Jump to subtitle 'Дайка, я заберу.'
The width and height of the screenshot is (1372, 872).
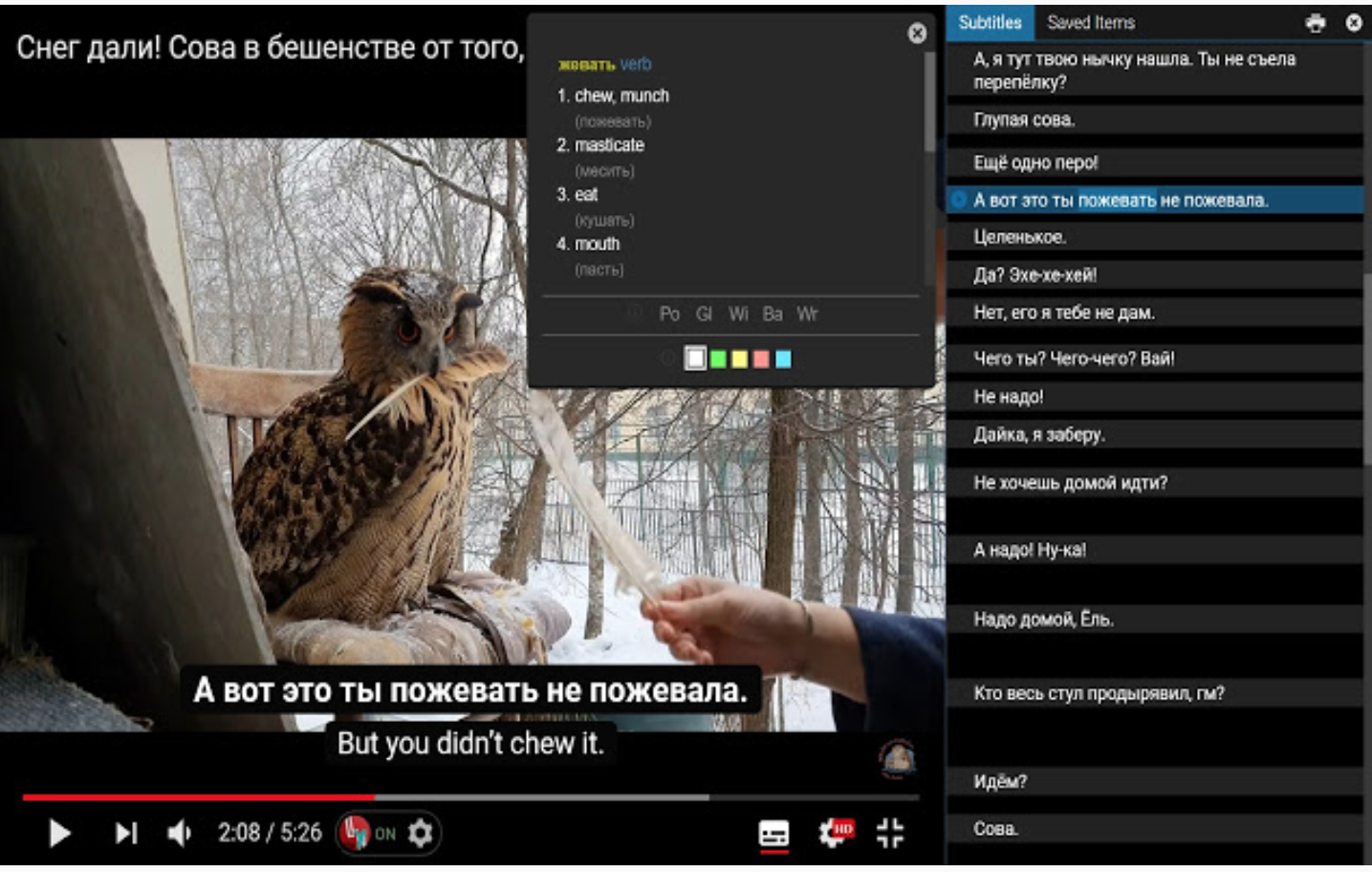[x=1154, y=434]
